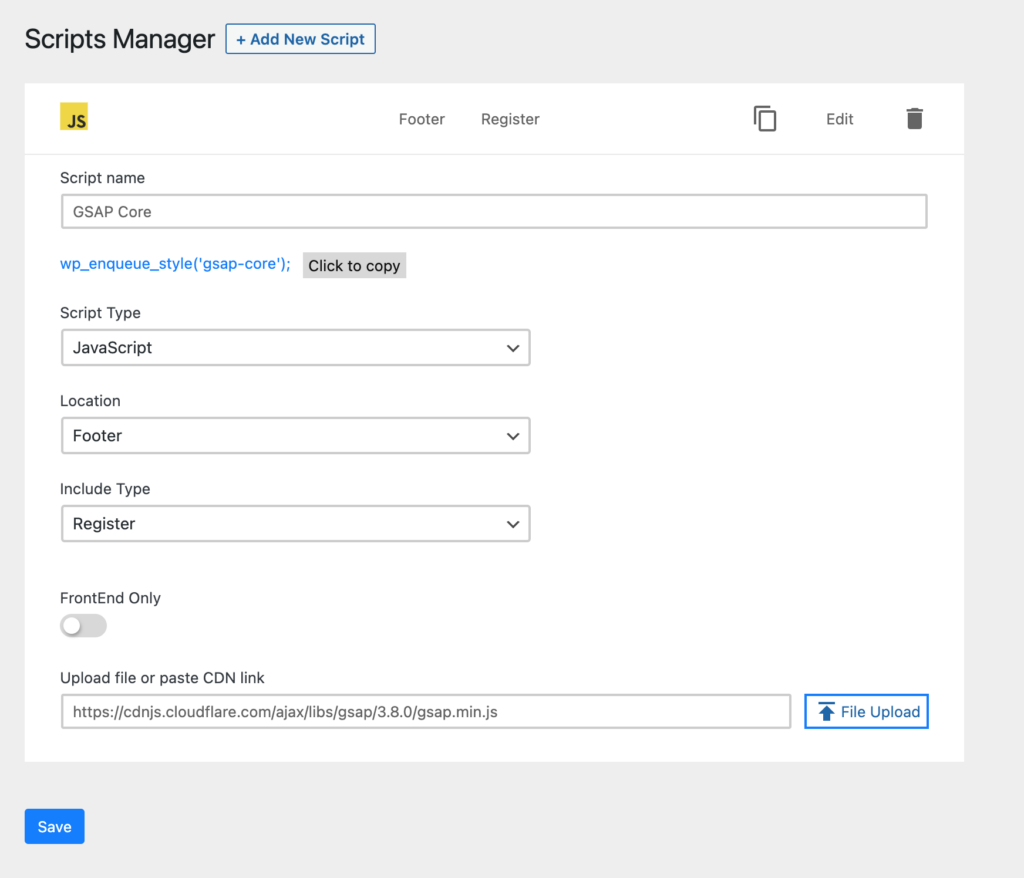
Task: Click the Script Type field label
Action: click(x=100, y=313)
